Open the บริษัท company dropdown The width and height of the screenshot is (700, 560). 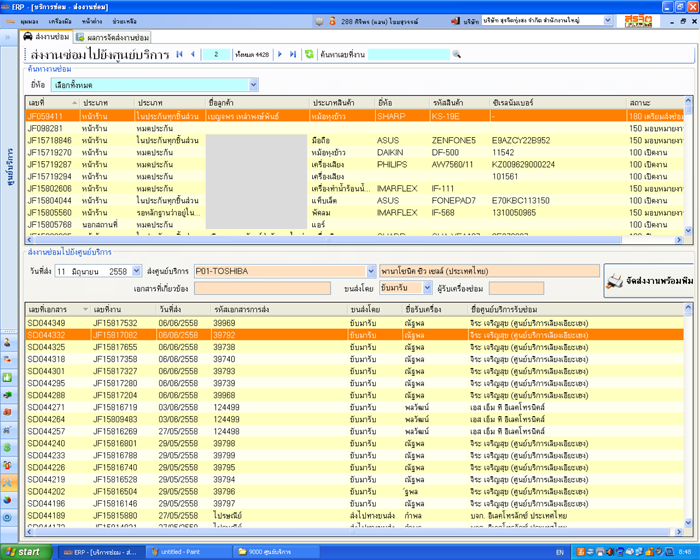point(608,20)
